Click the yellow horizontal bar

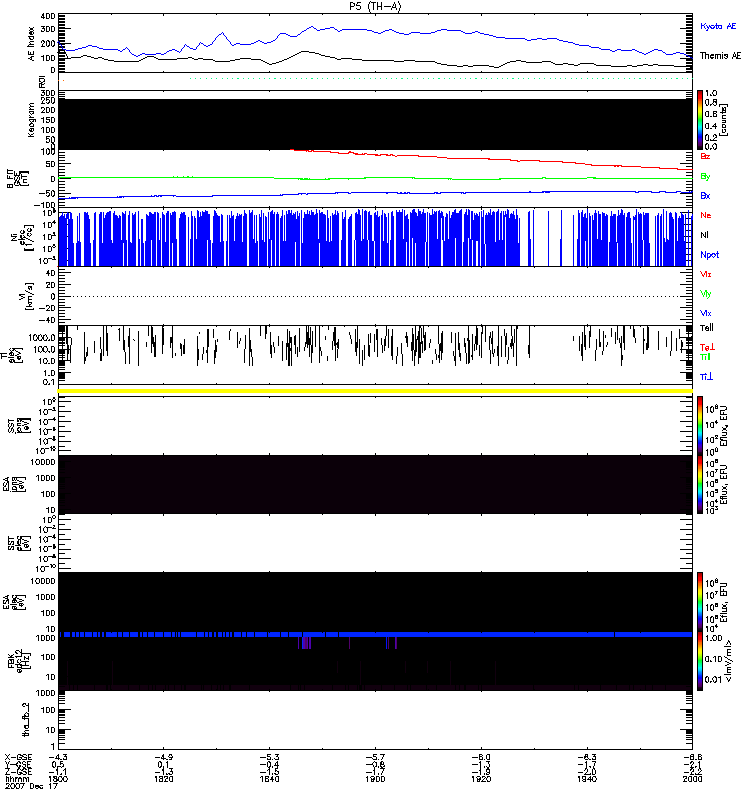pyautogui.click(x=375, y=391)
